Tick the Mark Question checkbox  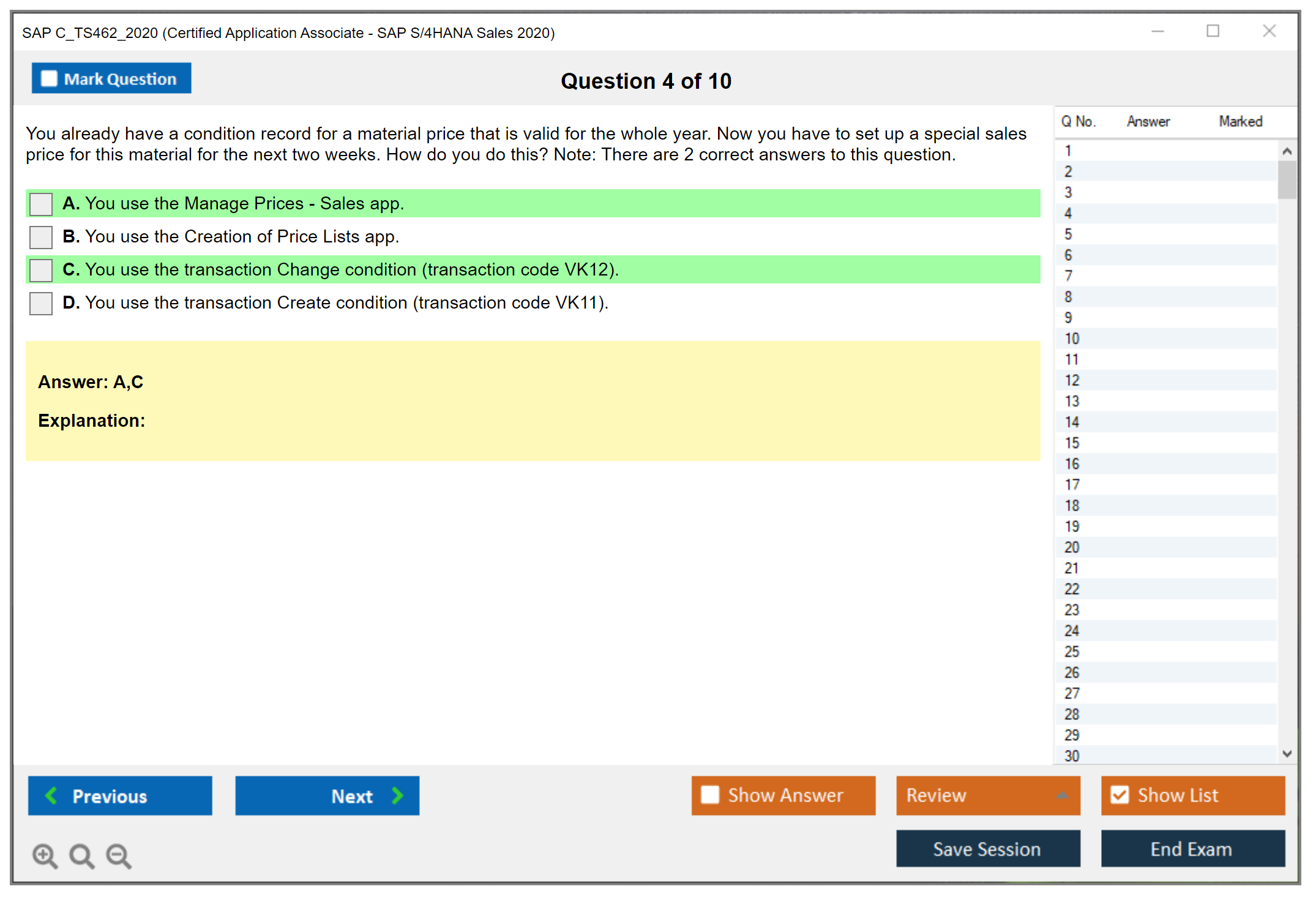(x=49, y=78)
